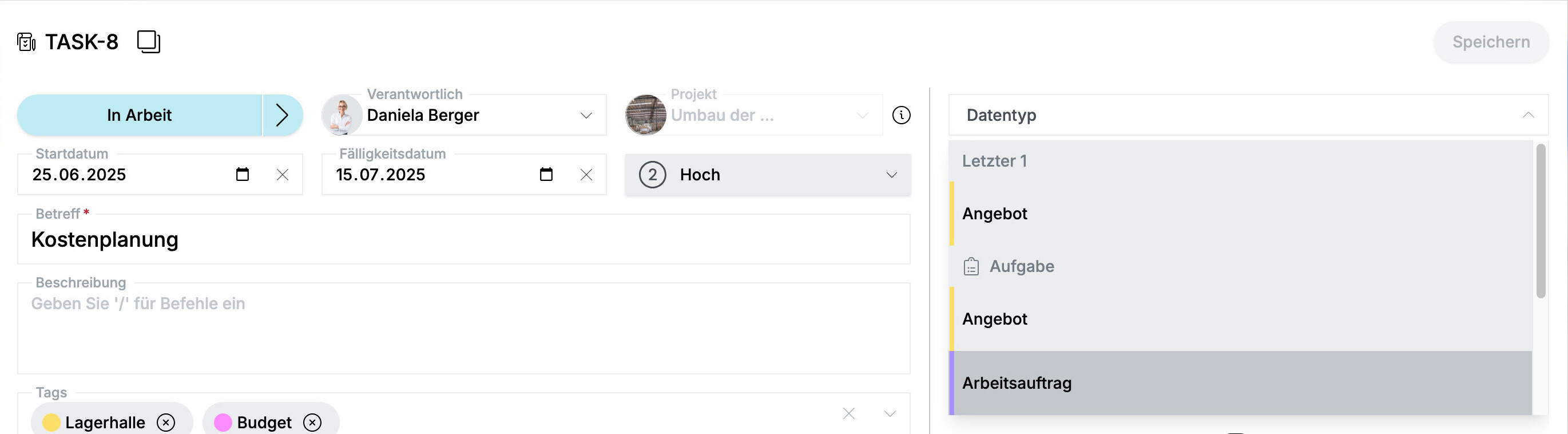Click the Budget tag label
Viewport: 1568px width, 434px height.
(x=264, y=423)
